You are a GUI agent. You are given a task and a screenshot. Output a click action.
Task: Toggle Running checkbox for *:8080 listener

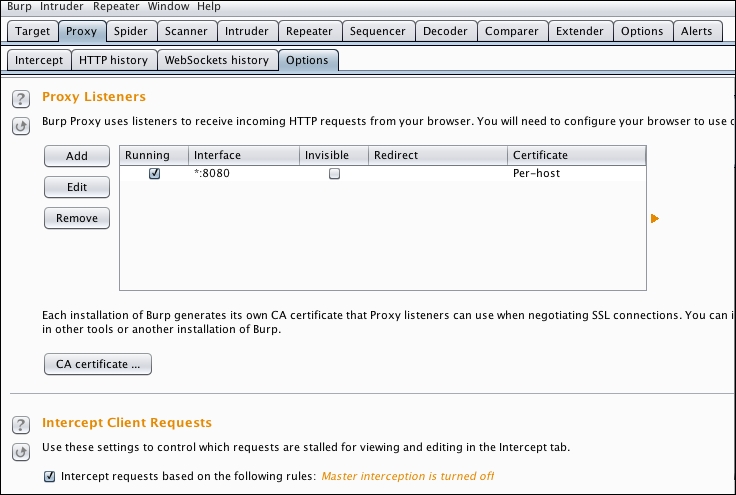[154, 174]
